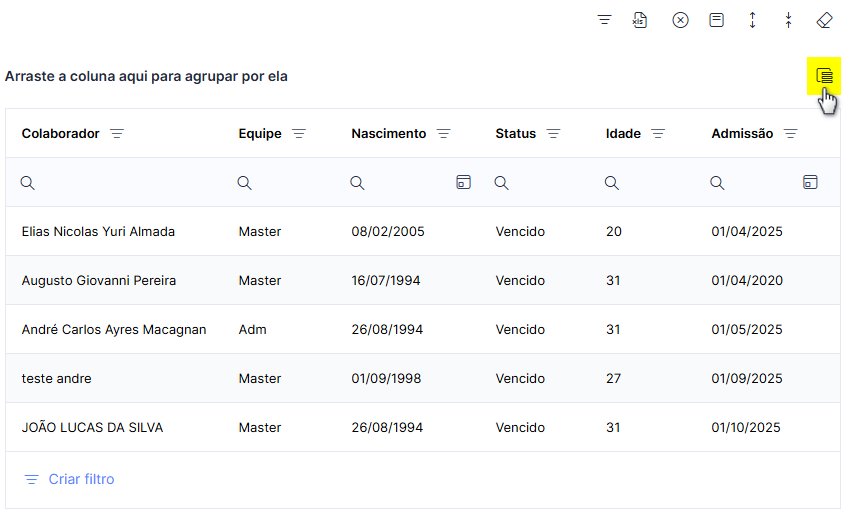The image size is (845, 513).
Task: Open Equipe column header filter
Action: [299, 134]
